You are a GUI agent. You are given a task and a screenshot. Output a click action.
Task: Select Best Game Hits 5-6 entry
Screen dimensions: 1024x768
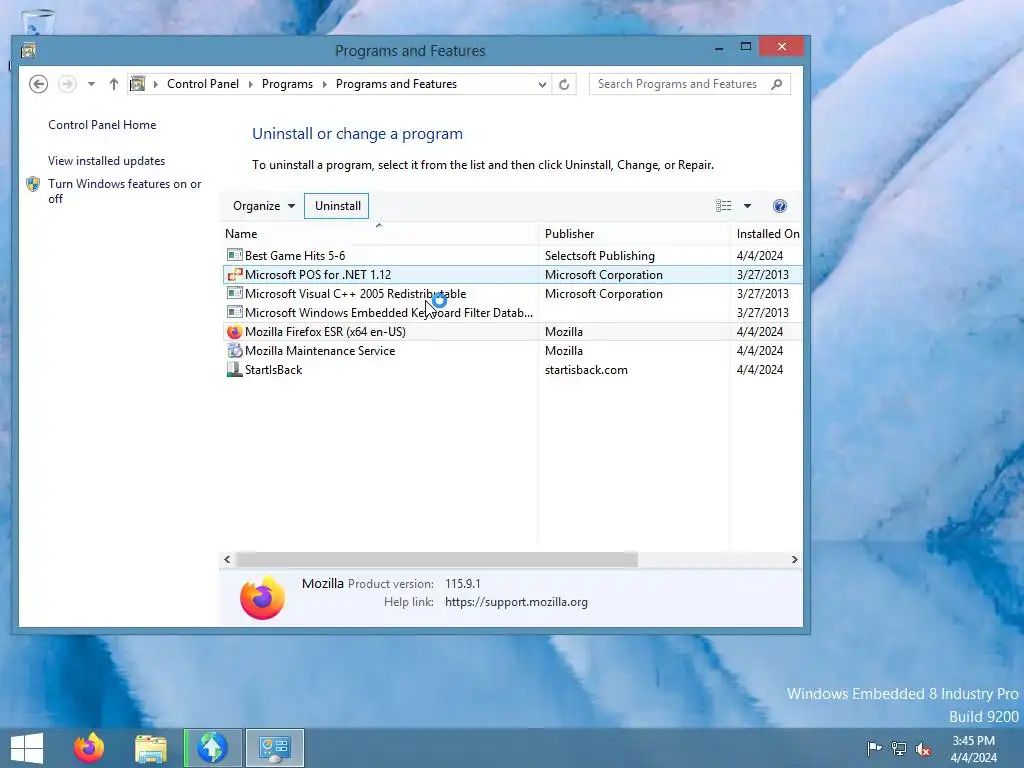coord(513,255)
